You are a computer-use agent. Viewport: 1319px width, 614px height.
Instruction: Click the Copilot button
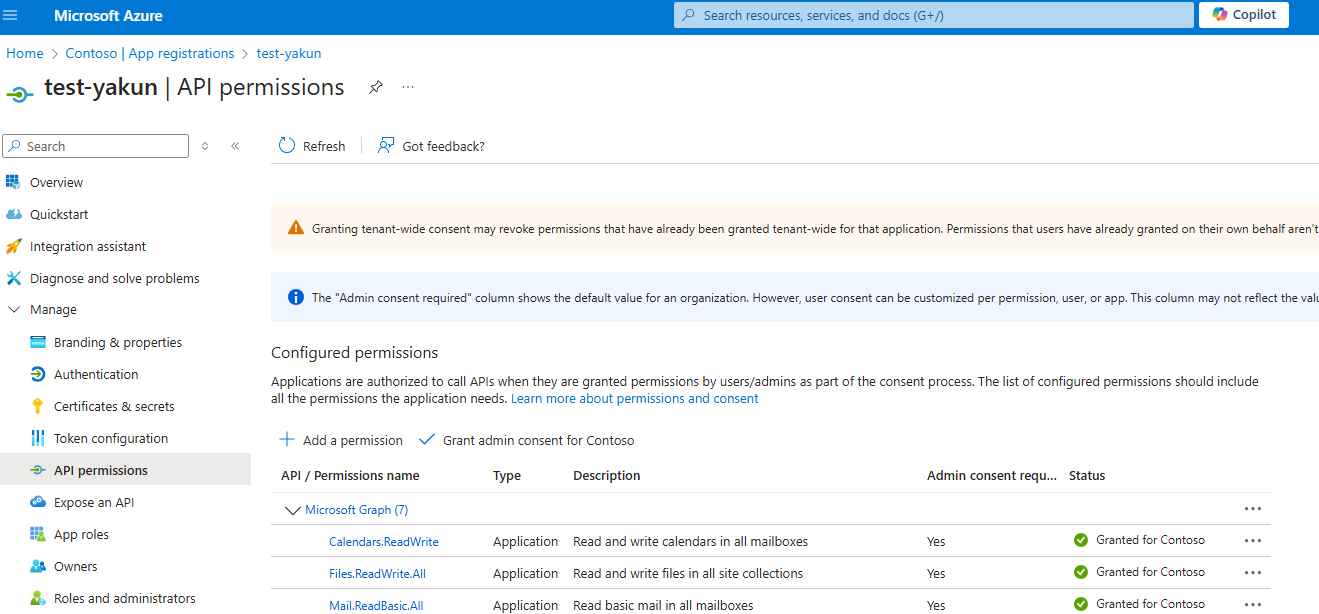(1245, 15)
